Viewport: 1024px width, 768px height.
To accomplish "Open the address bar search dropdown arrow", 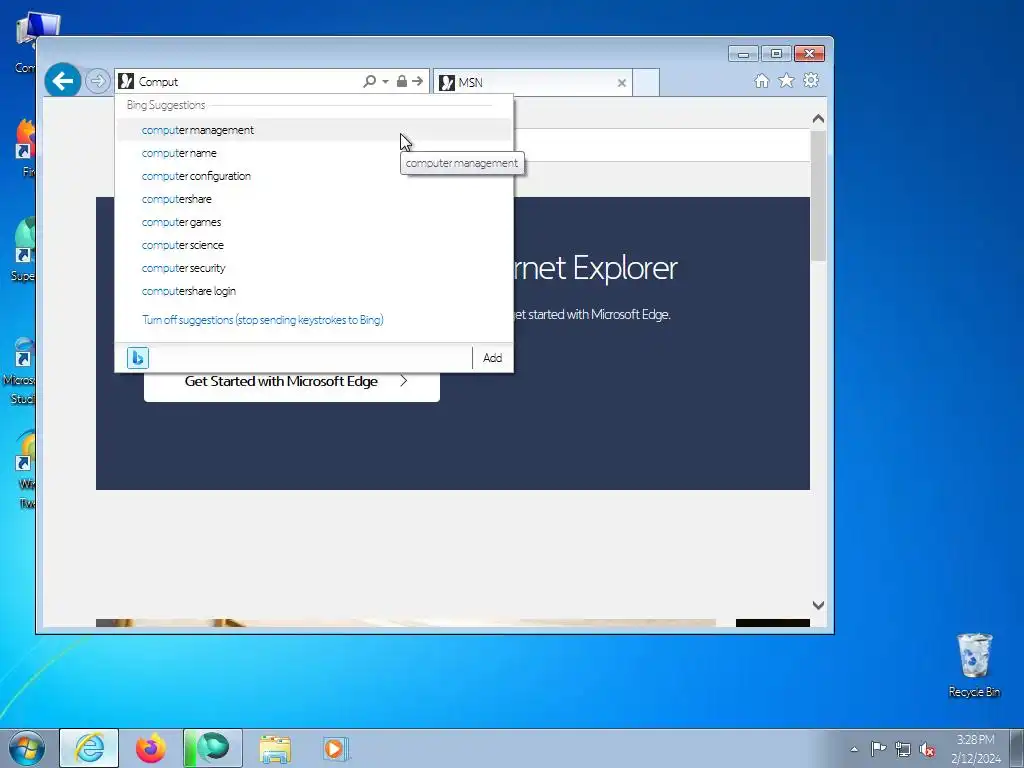I will 385,82.
